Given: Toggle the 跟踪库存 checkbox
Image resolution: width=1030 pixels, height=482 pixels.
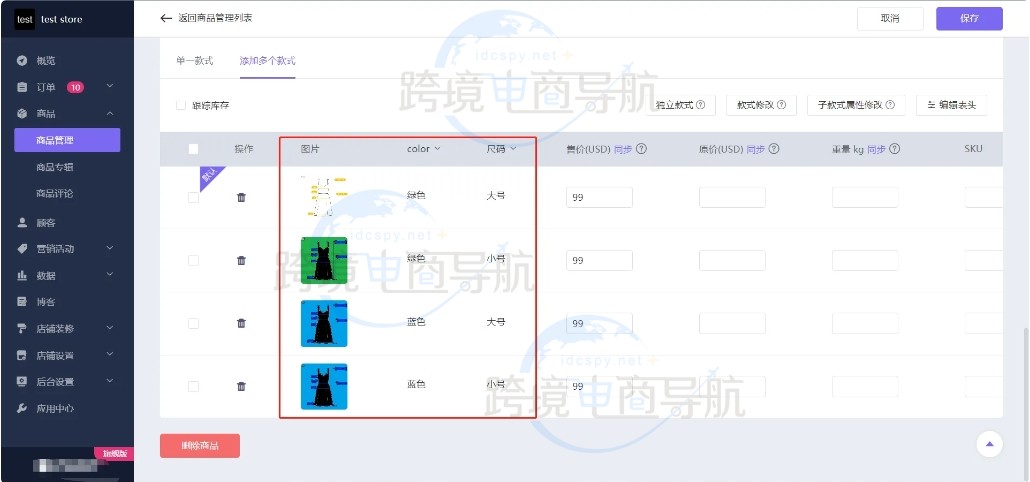Looking at the screenshot, I should point(181,105).
